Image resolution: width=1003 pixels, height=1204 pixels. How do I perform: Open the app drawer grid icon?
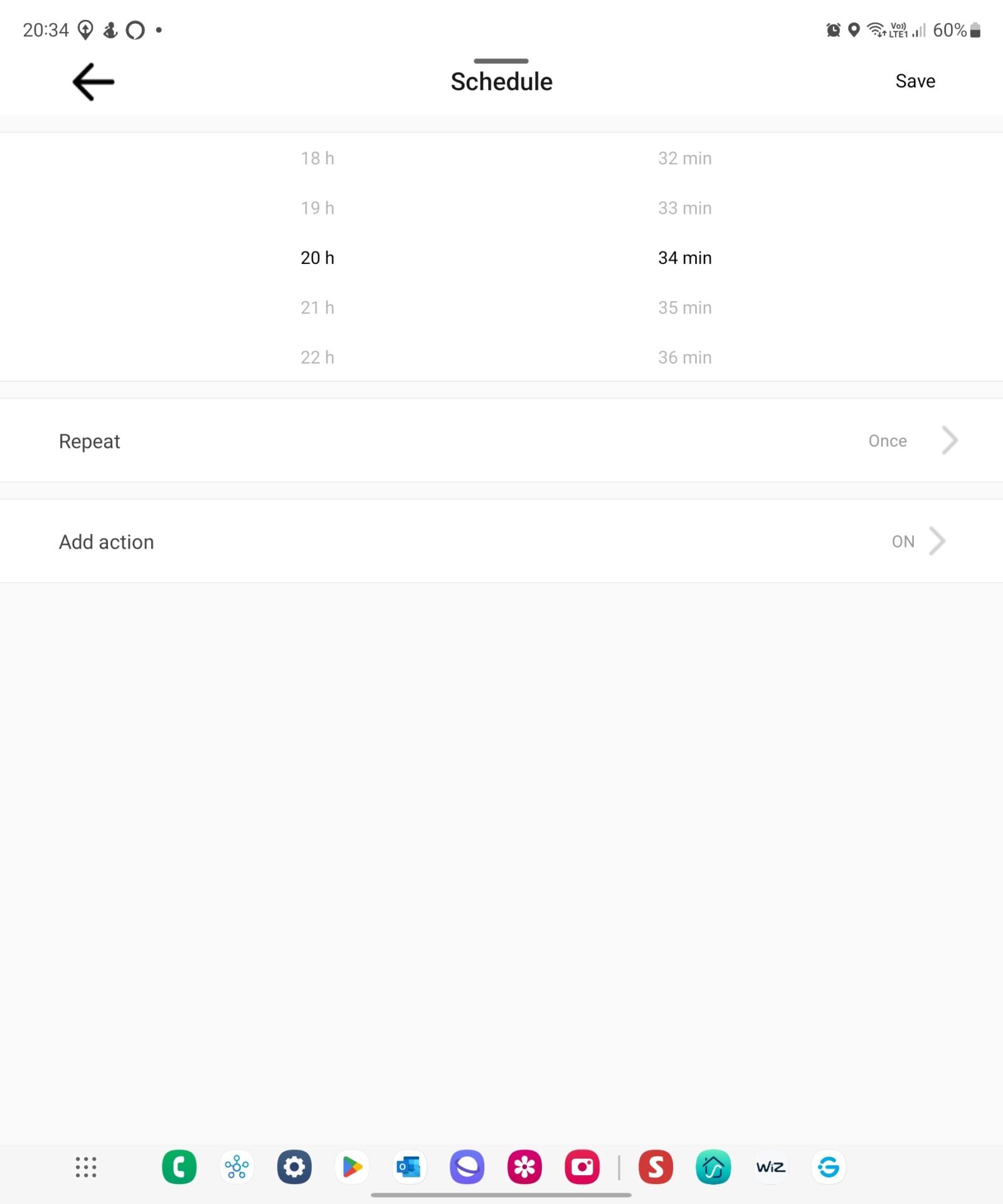tap(86, 1167)
